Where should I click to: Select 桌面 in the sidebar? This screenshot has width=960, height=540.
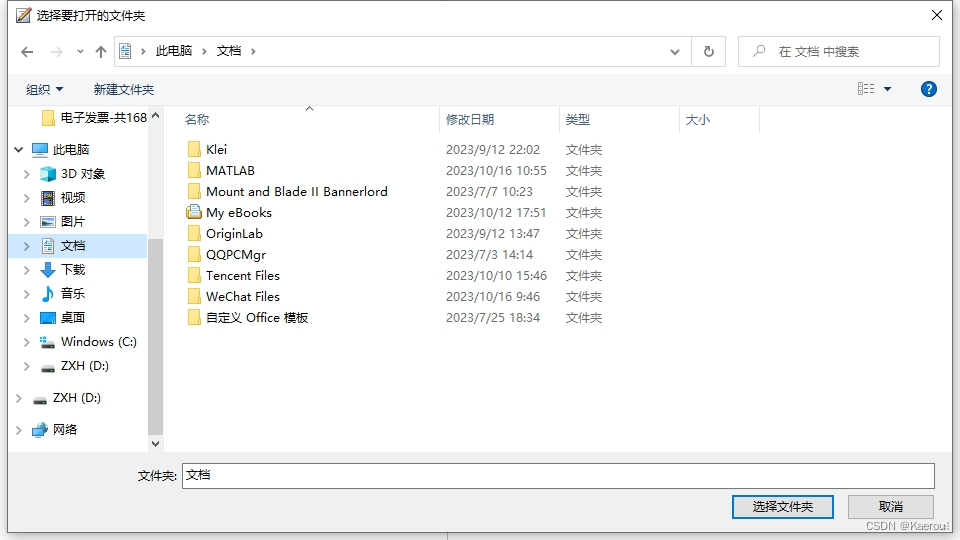62,318
